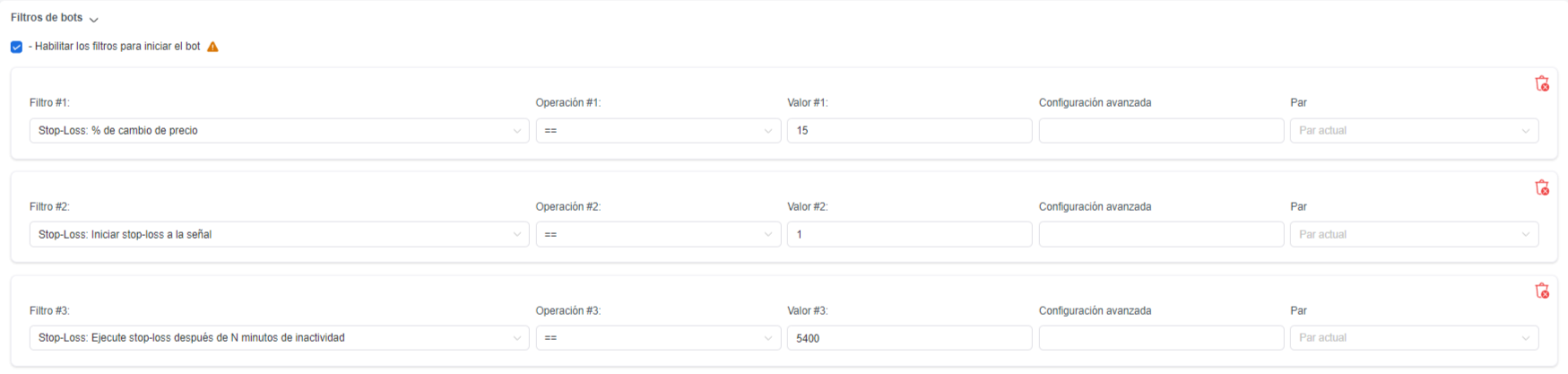The width and height of the screenshot is (1568, 374).
Task: Click Valor #1 field containing 15
Action: [x=910, y=131]
